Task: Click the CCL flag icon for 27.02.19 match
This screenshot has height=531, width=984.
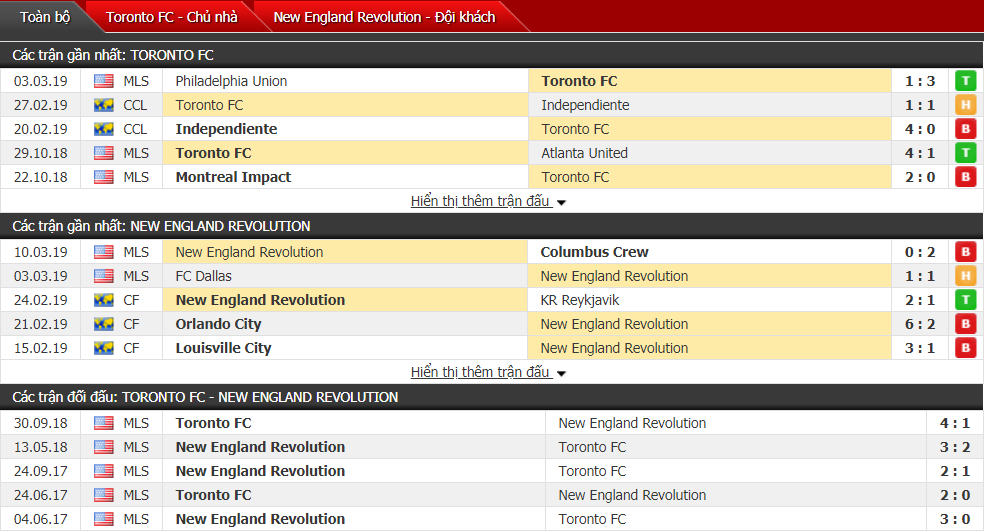Action: pyautogui.click(x=104, y=105)
